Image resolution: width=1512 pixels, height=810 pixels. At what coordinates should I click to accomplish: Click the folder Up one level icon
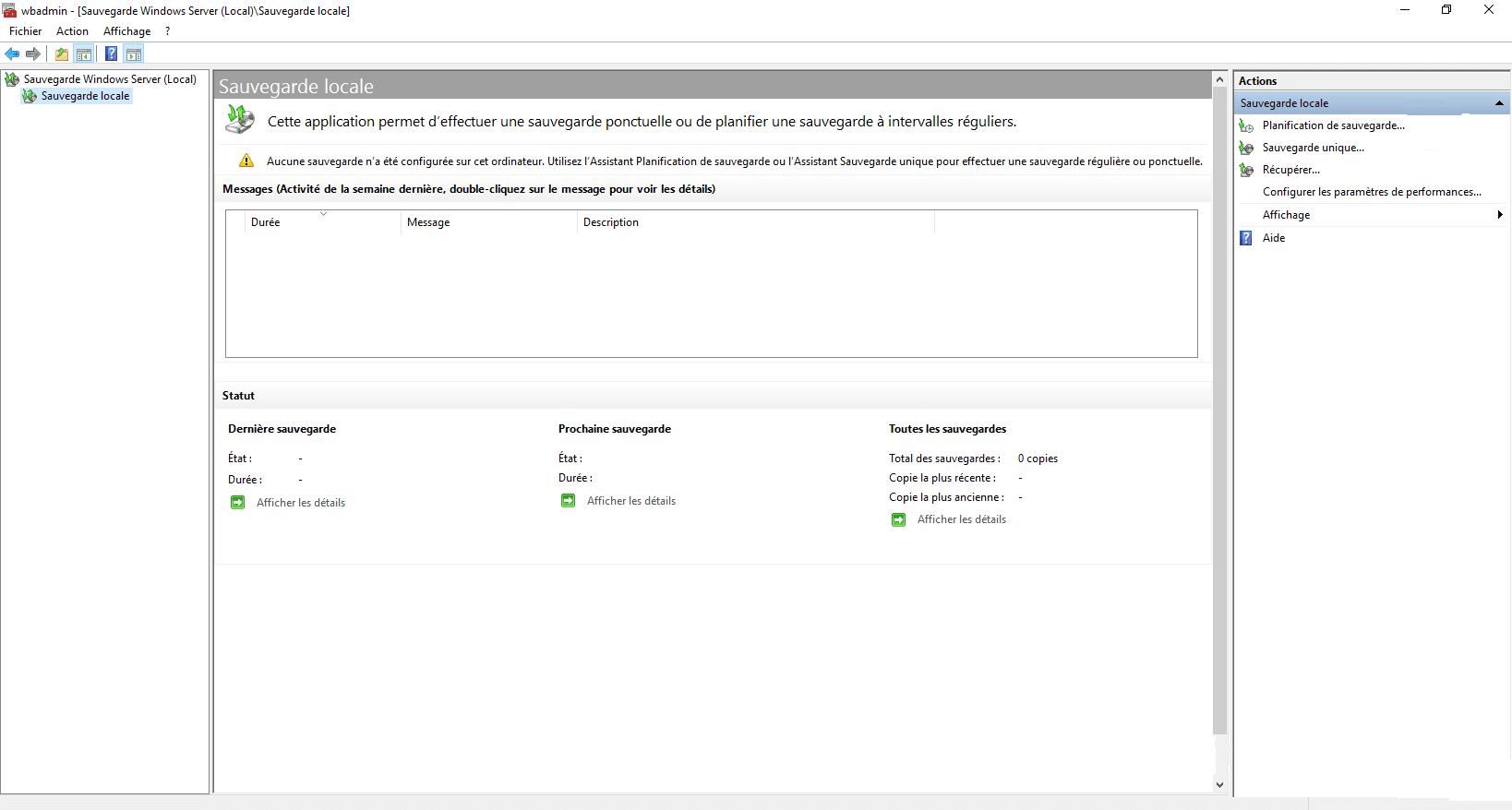[62, 54]
